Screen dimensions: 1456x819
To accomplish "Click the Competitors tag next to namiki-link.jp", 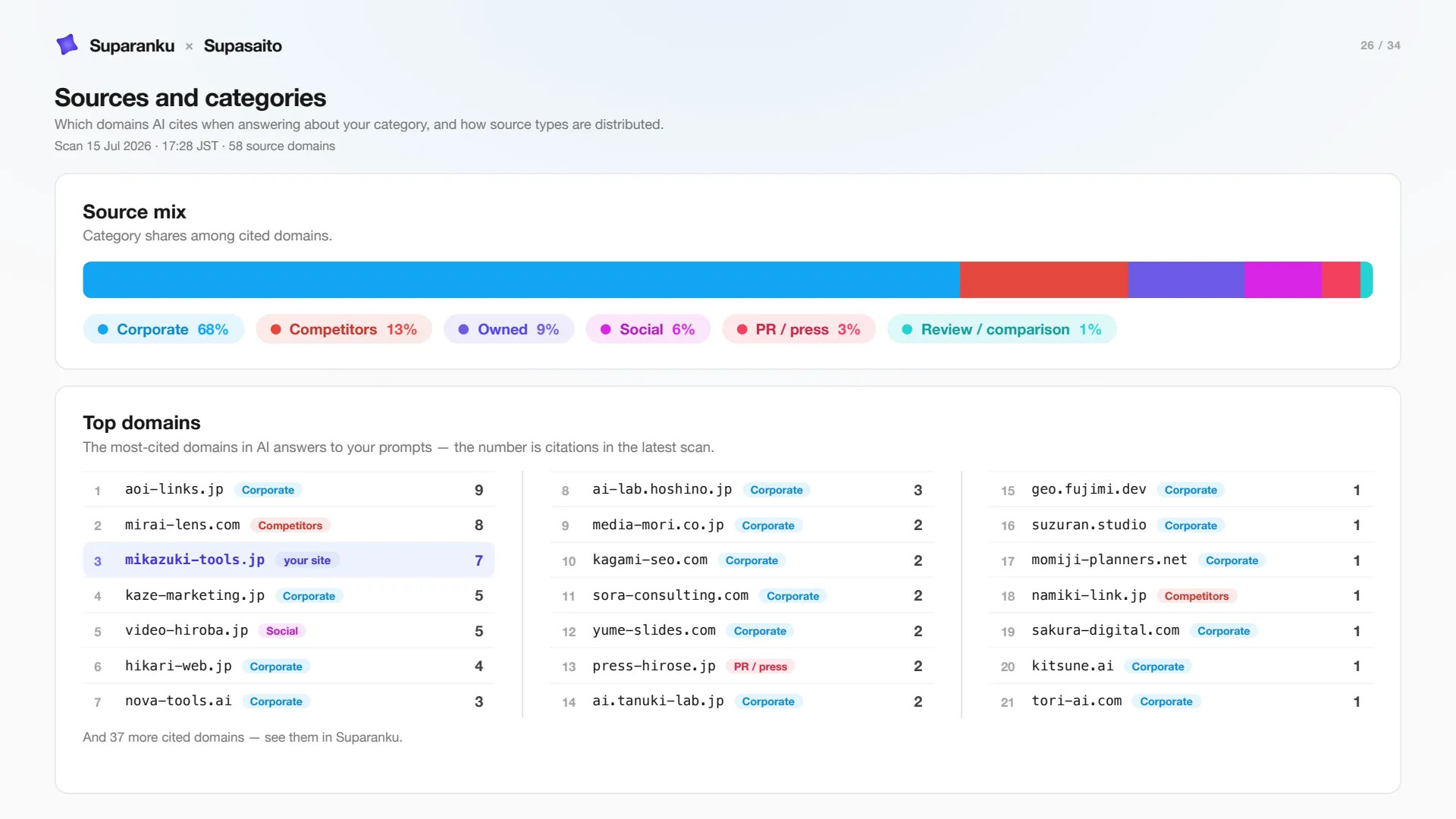I will (1197, 596).
